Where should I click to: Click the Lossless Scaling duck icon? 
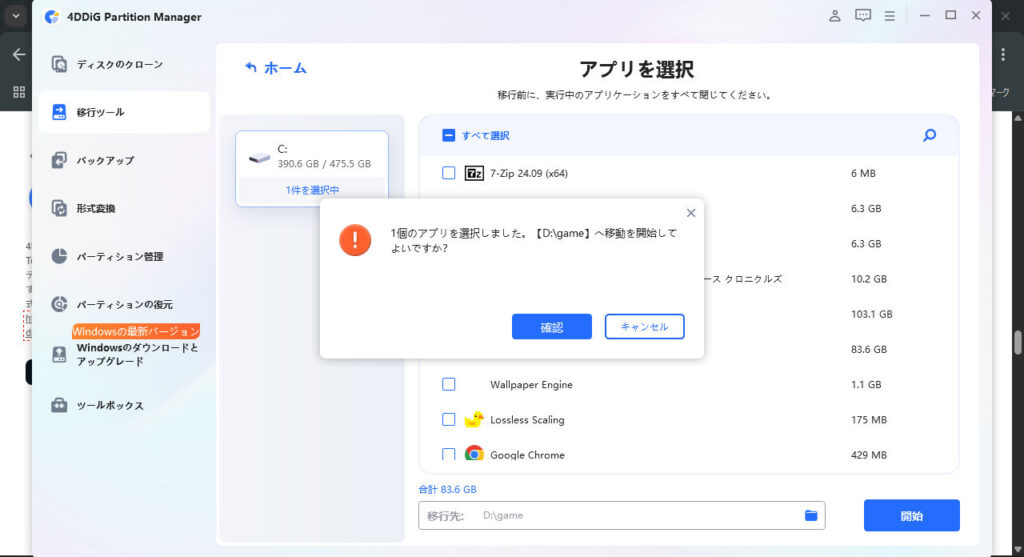click(x=473, y=419)
